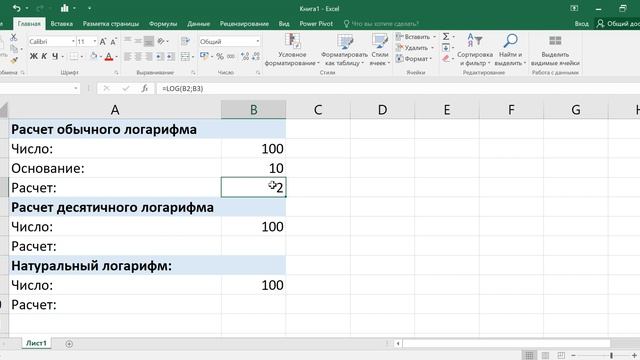Toggle align text left
Image resolution: width=640 pixels, height=360 pixels.
tap(127, 56)
